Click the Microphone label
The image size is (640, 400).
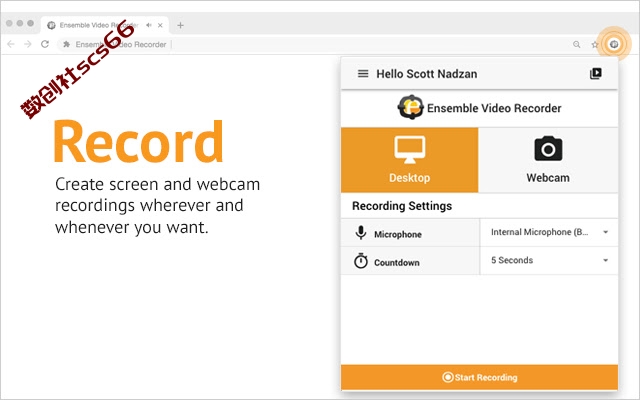398,234
